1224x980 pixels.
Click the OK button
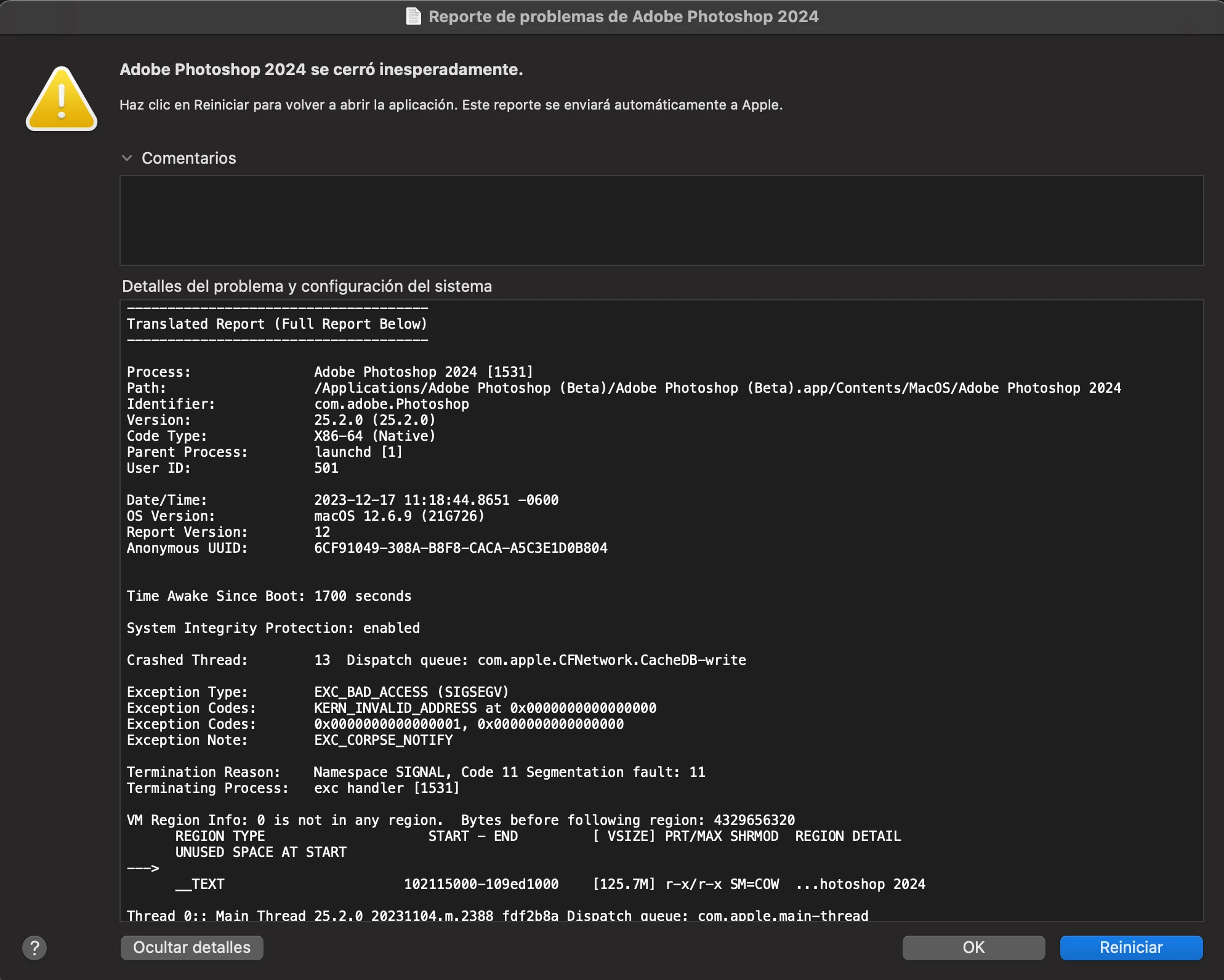coord(973,947)
